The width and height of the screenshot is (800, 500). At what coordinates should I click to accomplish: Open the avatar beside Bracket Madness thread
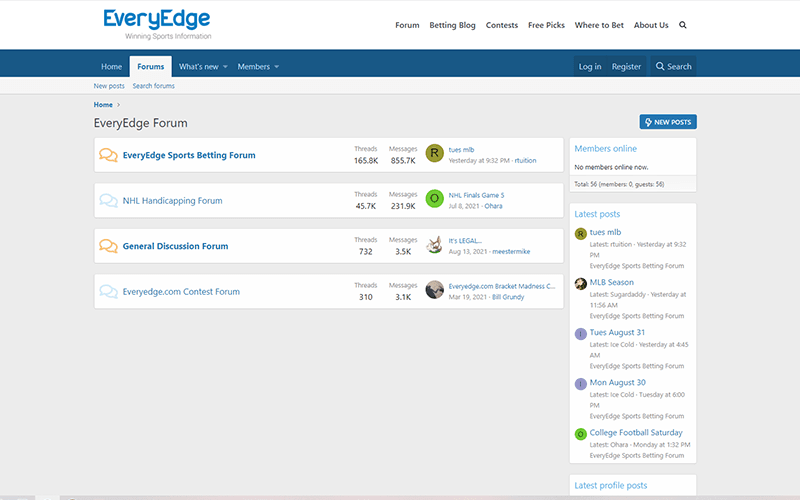[x=435, y=289]
